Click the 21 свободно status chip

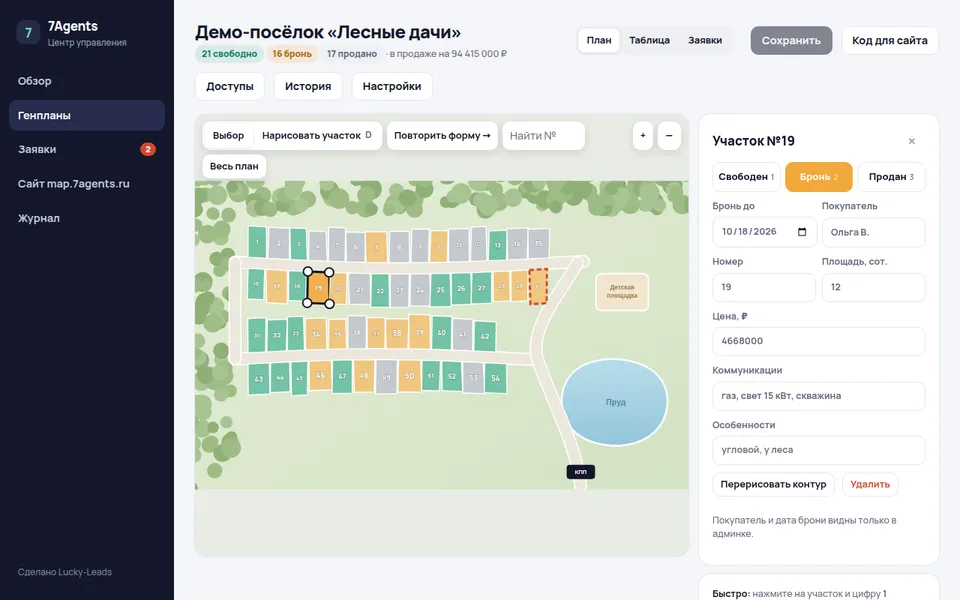point(230,54)
